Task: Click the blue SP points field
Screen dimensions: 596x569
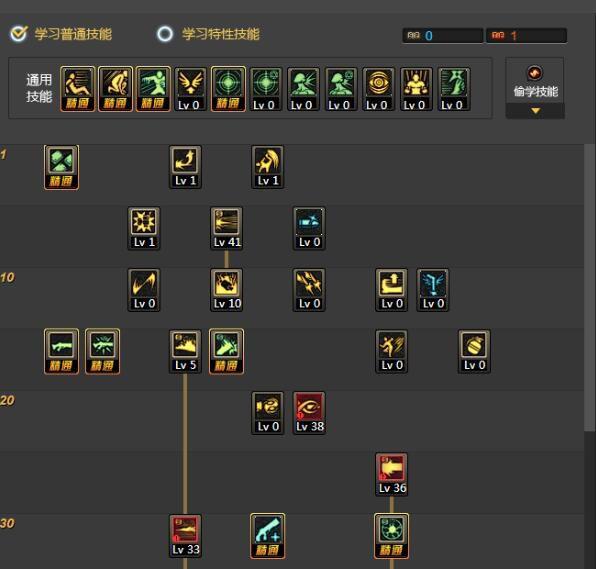Action: point(442,36)
